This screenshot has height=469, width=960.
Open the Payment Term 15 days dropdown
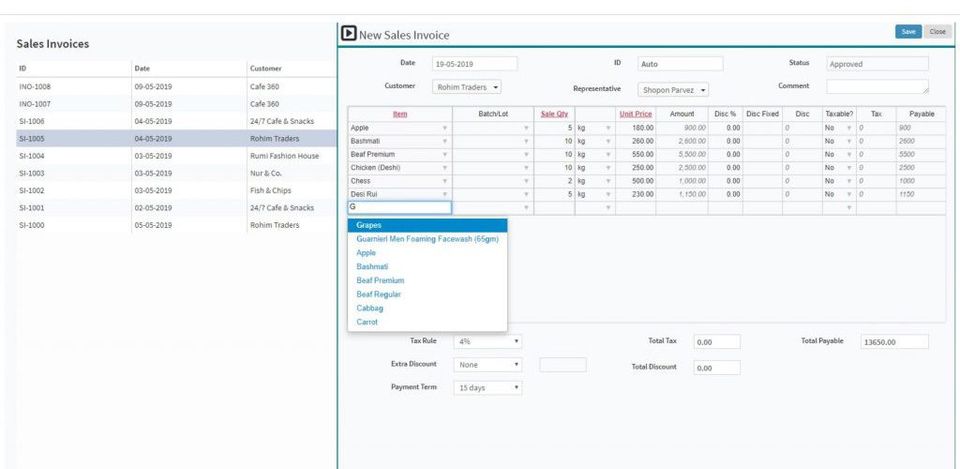[487, 388]
